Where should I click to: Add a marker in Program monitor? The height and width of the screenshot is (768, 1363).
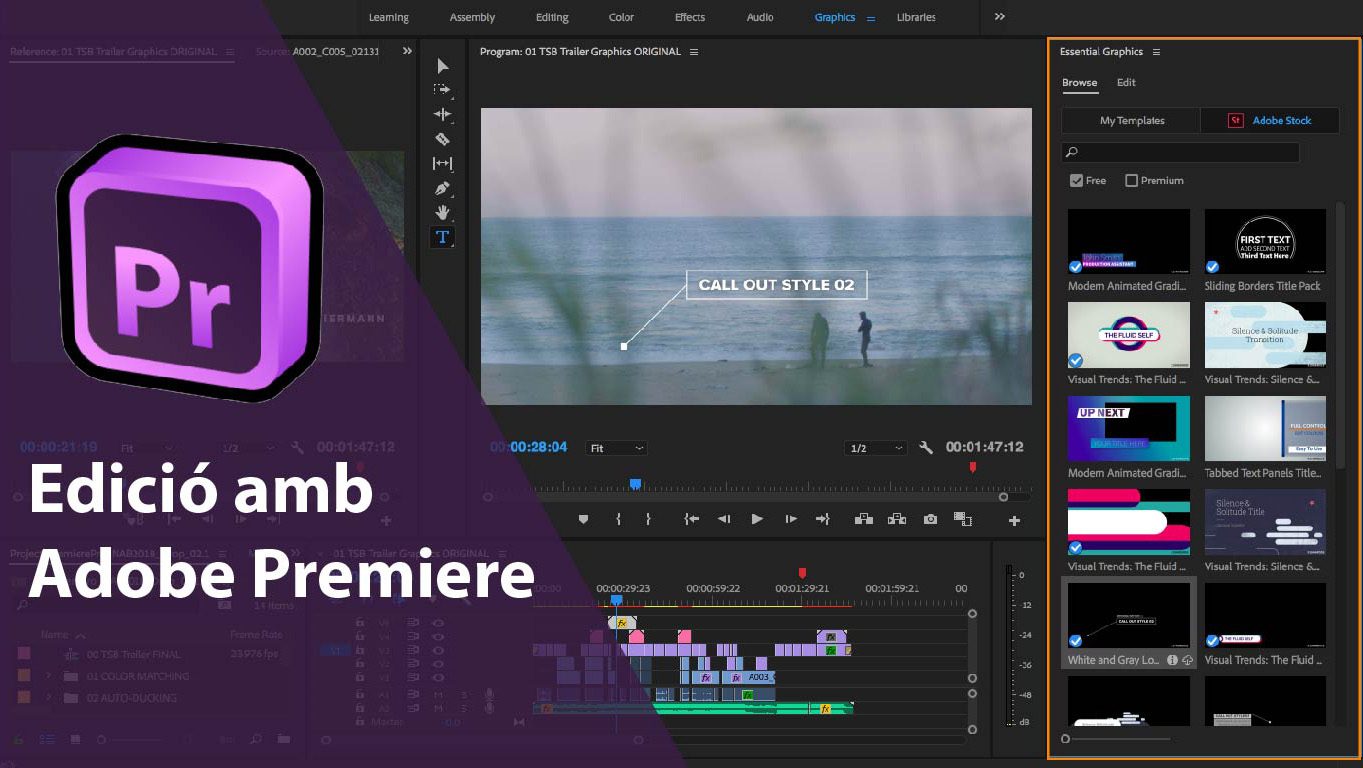click(x=584, y=519)
